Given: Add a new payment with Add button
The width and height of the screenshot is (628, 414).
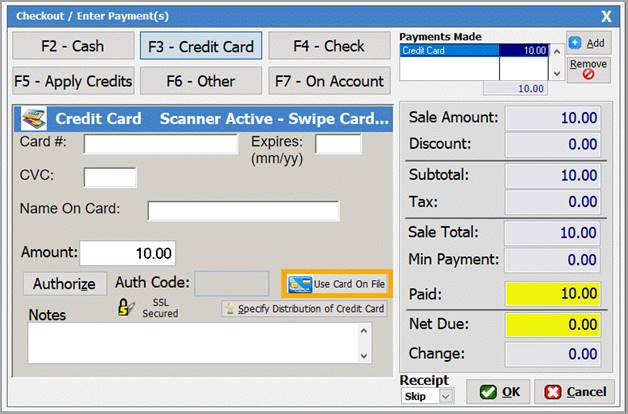Looking at the screenshot, I should point(587,43).
